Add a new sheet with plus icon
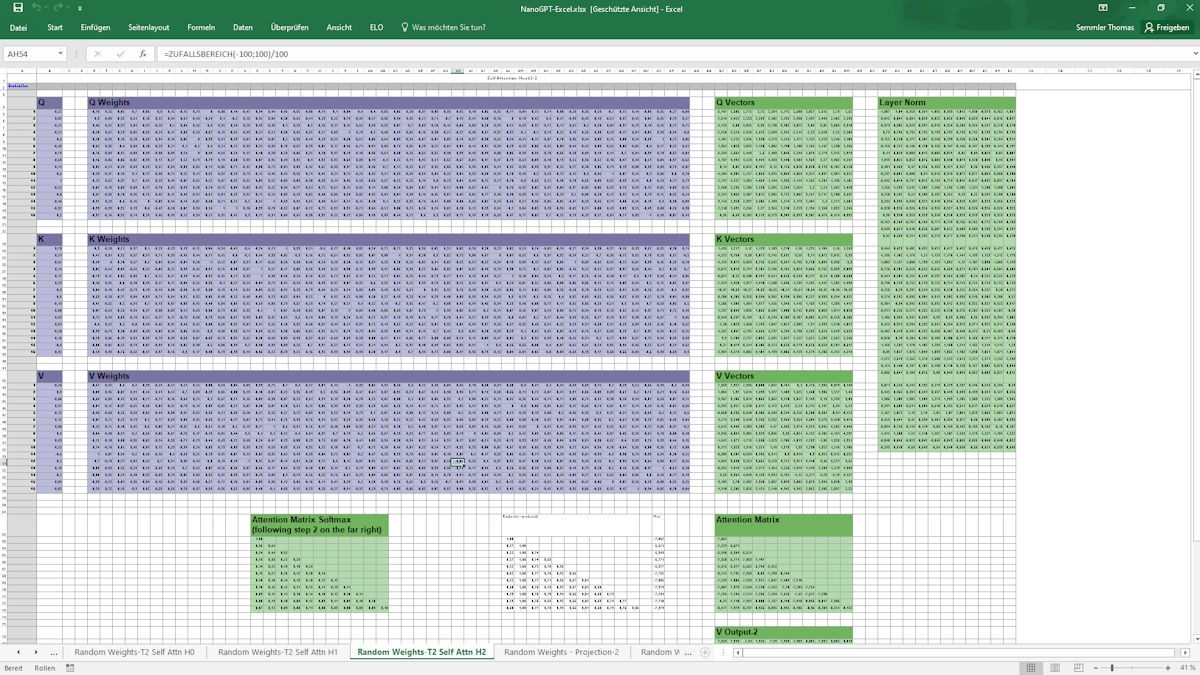 coord(704,652)
